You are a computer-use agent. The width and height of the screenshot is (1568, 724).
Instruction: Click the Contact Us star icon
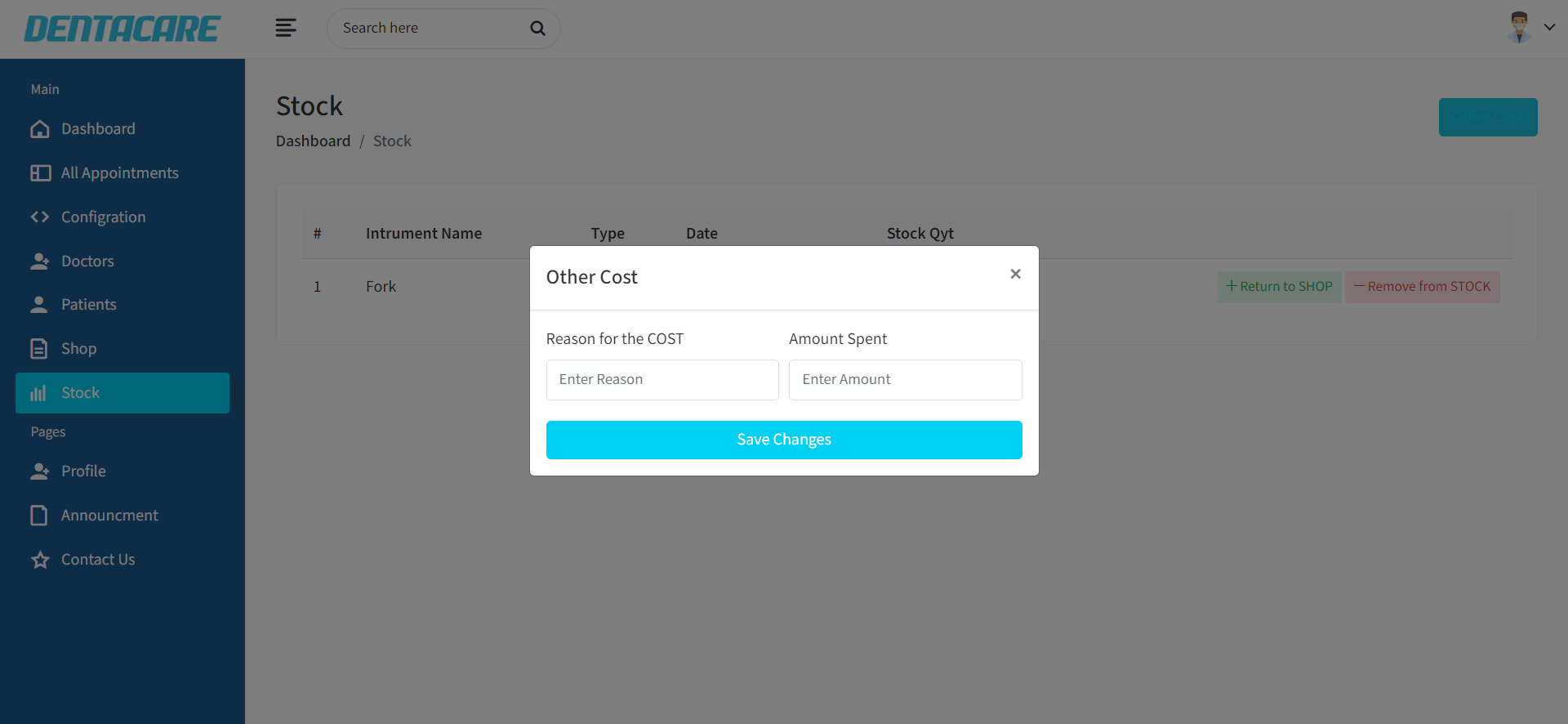coord(40,560)
